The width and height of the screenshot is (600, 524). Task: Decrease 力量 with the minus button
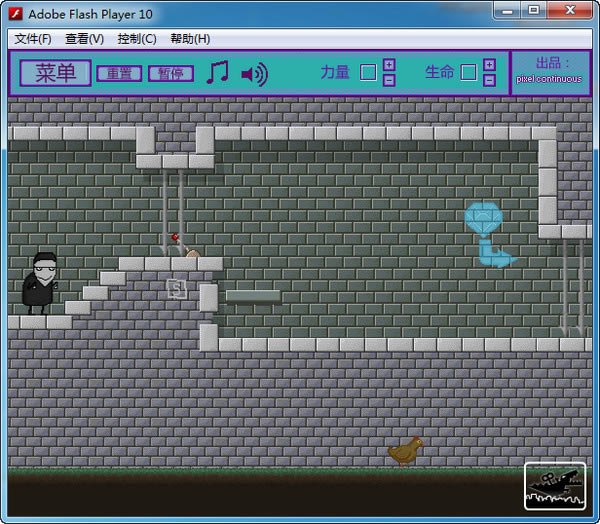[389, 80]
